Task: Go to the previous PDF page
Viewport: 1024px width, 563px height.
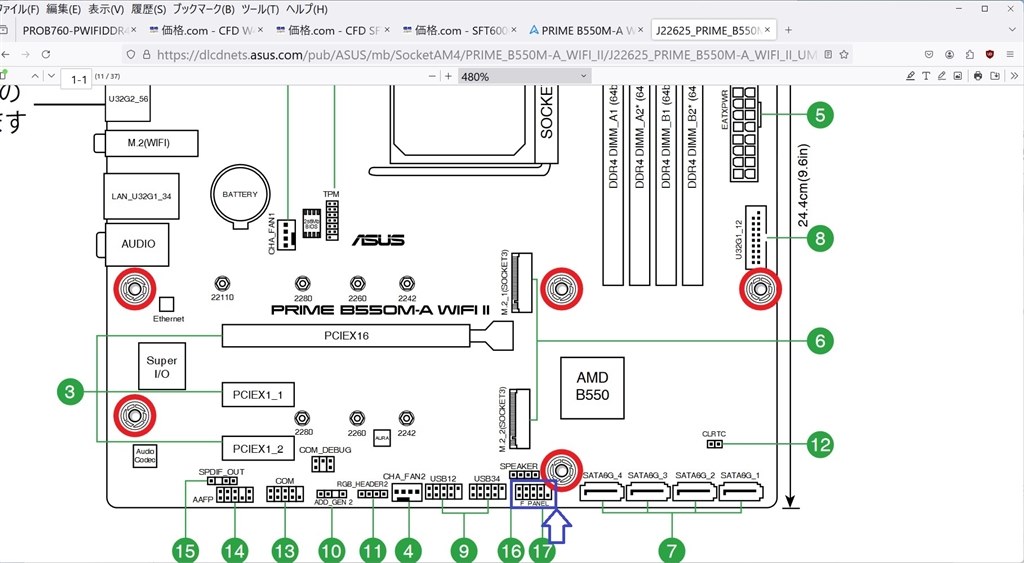Action: click(35, 76)
